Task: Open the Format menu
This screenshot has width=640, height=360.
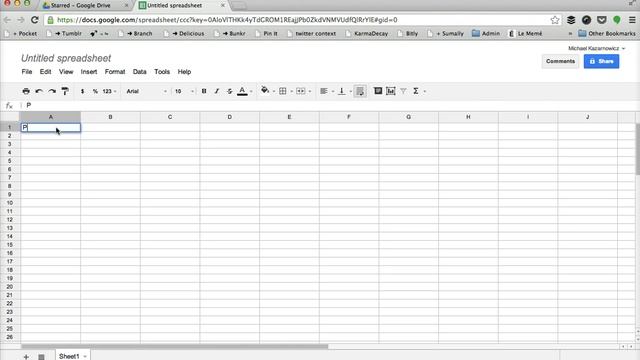Action: pyautogui.click(x=115, y=72)
